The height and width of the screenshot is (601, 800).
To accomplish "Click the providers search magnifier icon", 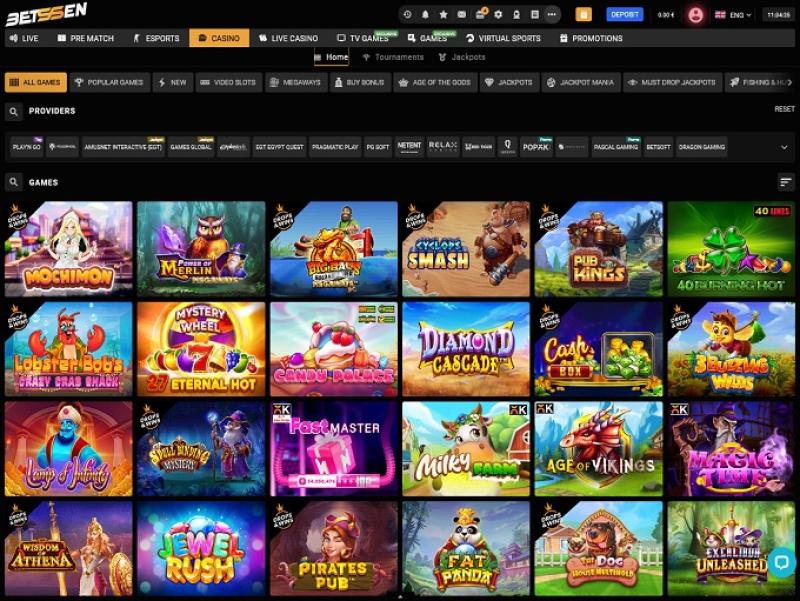I will [14, 111].
